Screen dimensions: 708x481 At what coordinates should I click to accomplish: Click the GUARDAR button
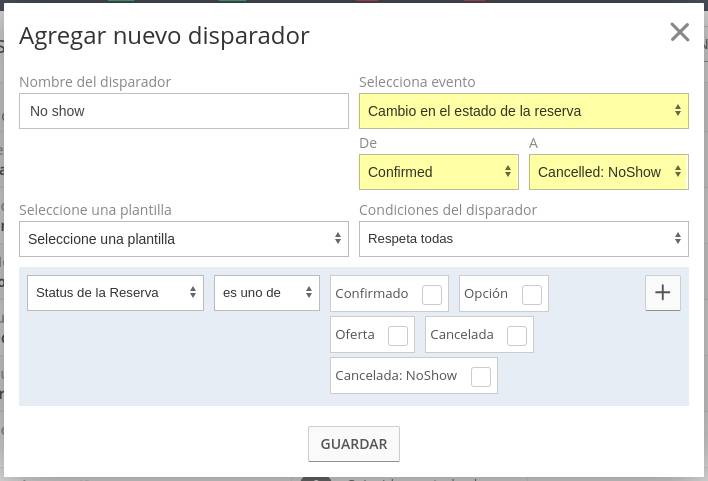pos(354,444)
